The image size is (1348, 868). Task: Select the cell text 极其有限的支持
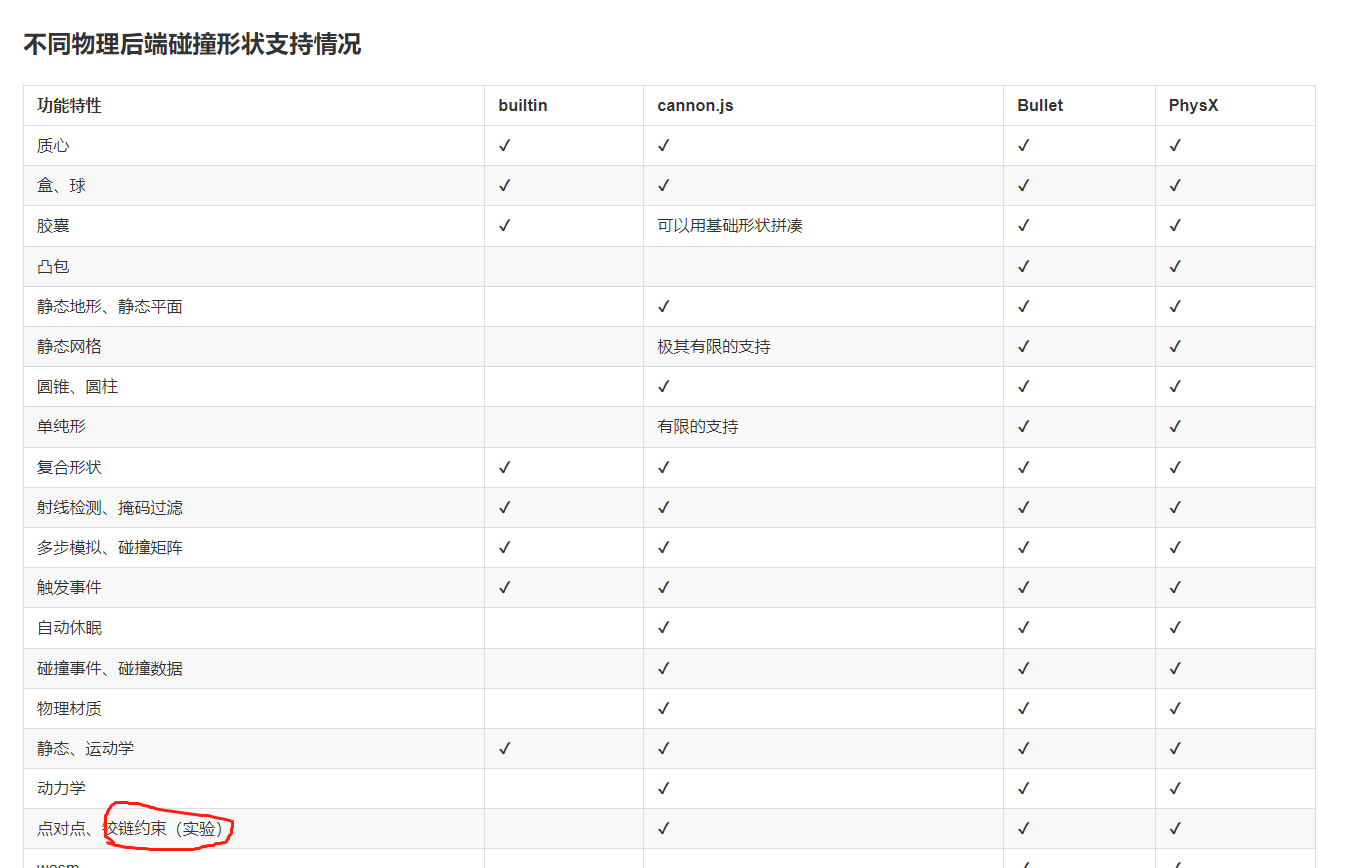pos(714,347)
